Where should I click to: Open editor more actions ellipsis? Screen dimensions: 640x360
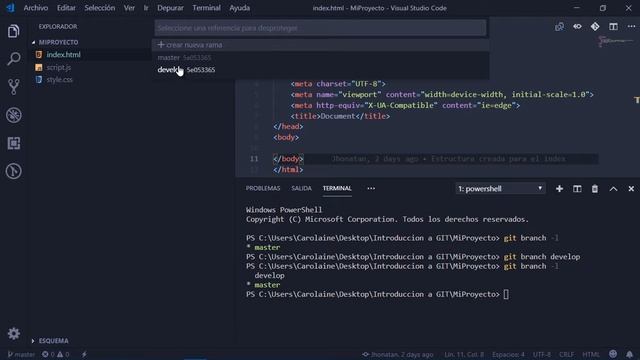(631, 27)
